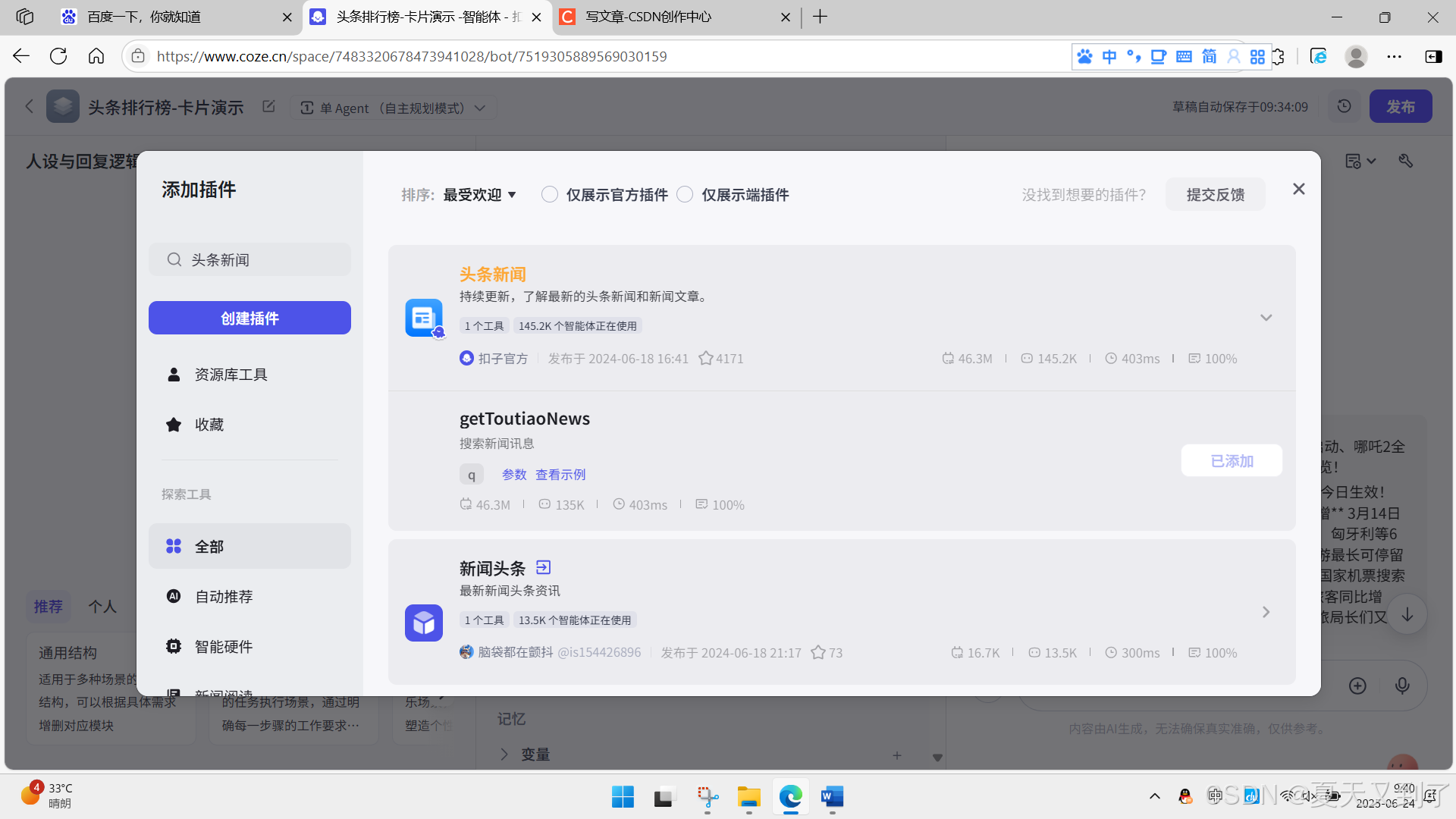Image resolution: width=1456 pixels, height=819 pixels.
Task: Click the open-link icon beside 新闻头条
Action: [x=543, y=567]
